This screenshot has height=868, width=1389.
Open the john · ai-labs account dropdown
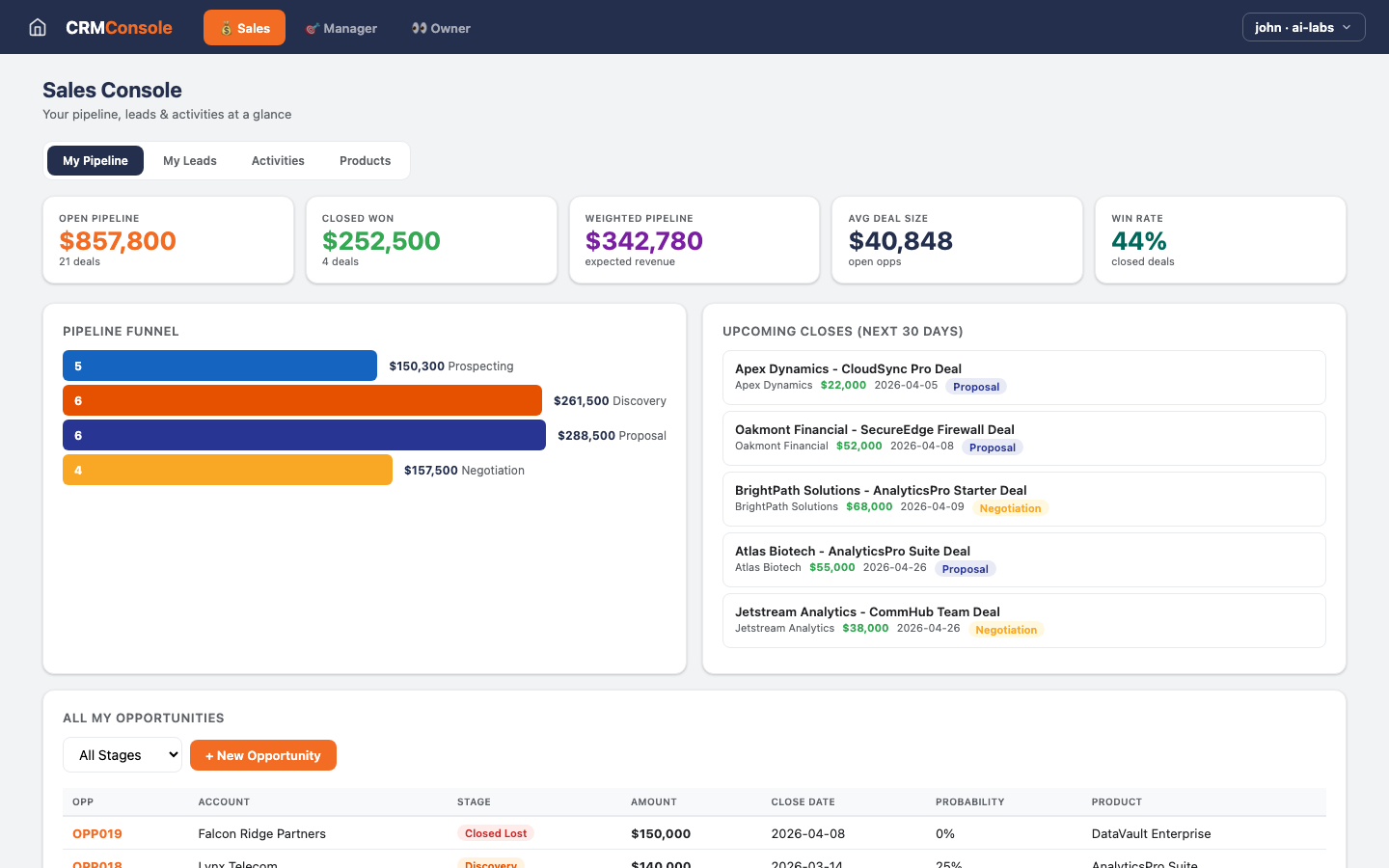[1303, 27]
